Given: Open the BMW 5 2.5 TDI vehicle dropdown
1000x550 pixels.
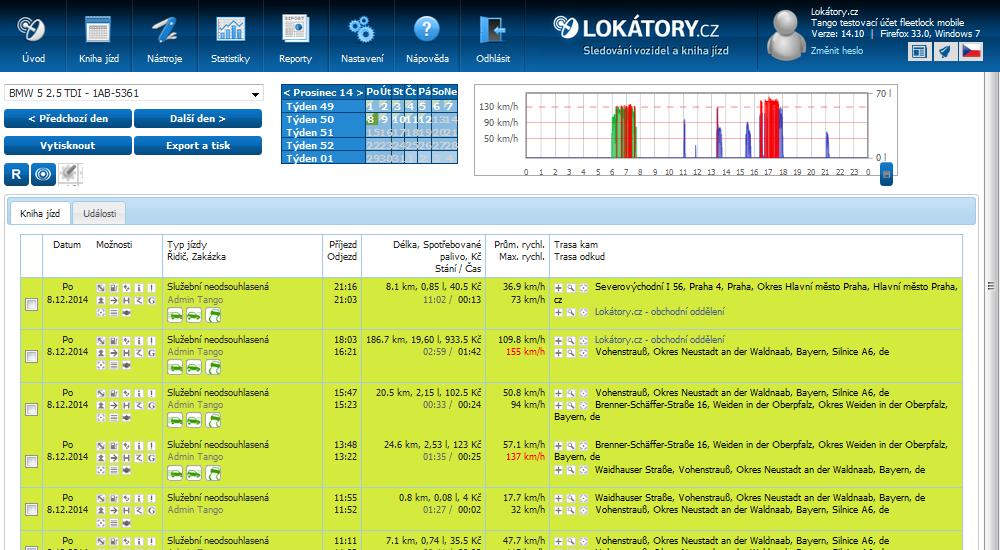Looking at the screenshot, I should click(133, 93).
